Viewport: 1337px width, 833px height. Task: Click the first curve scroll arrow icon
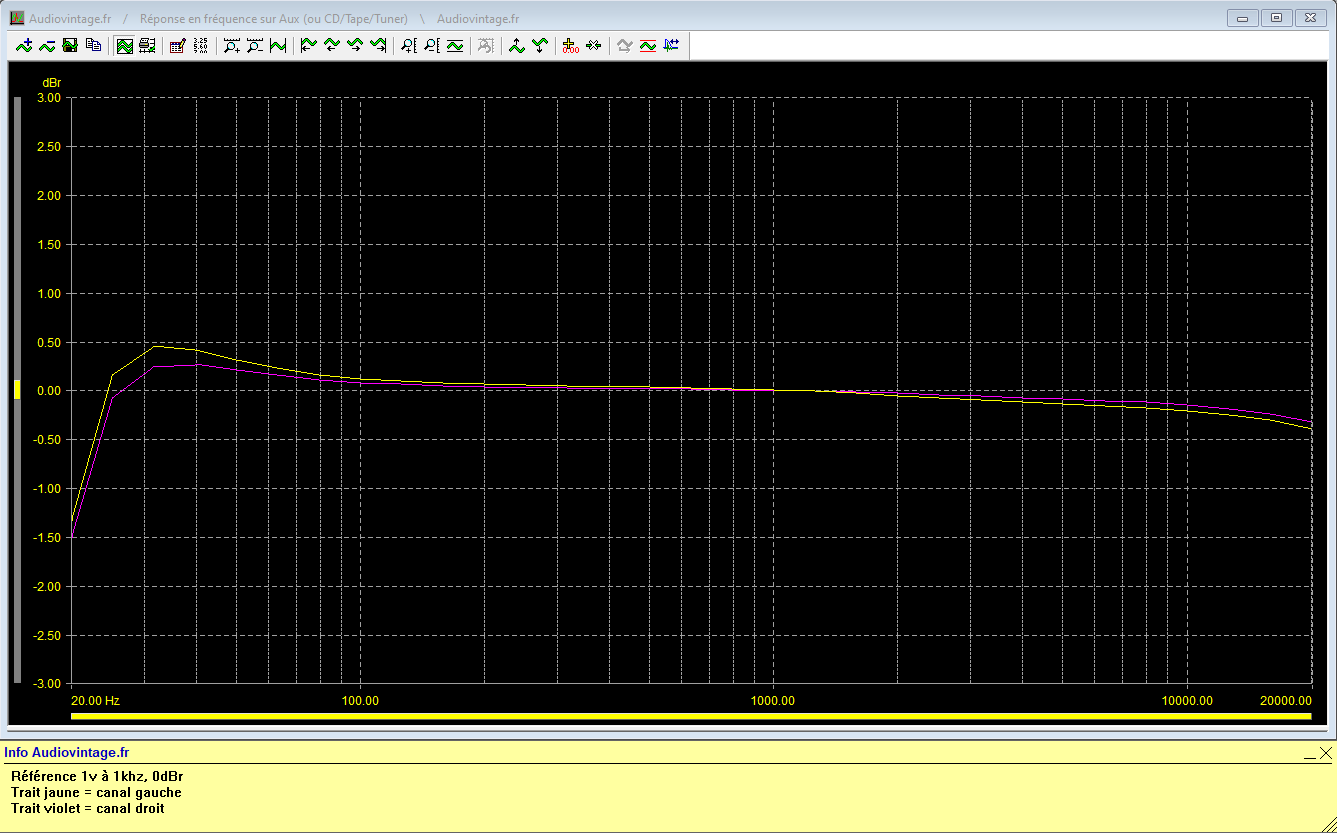pyautogui.click(x=309, y=45)
